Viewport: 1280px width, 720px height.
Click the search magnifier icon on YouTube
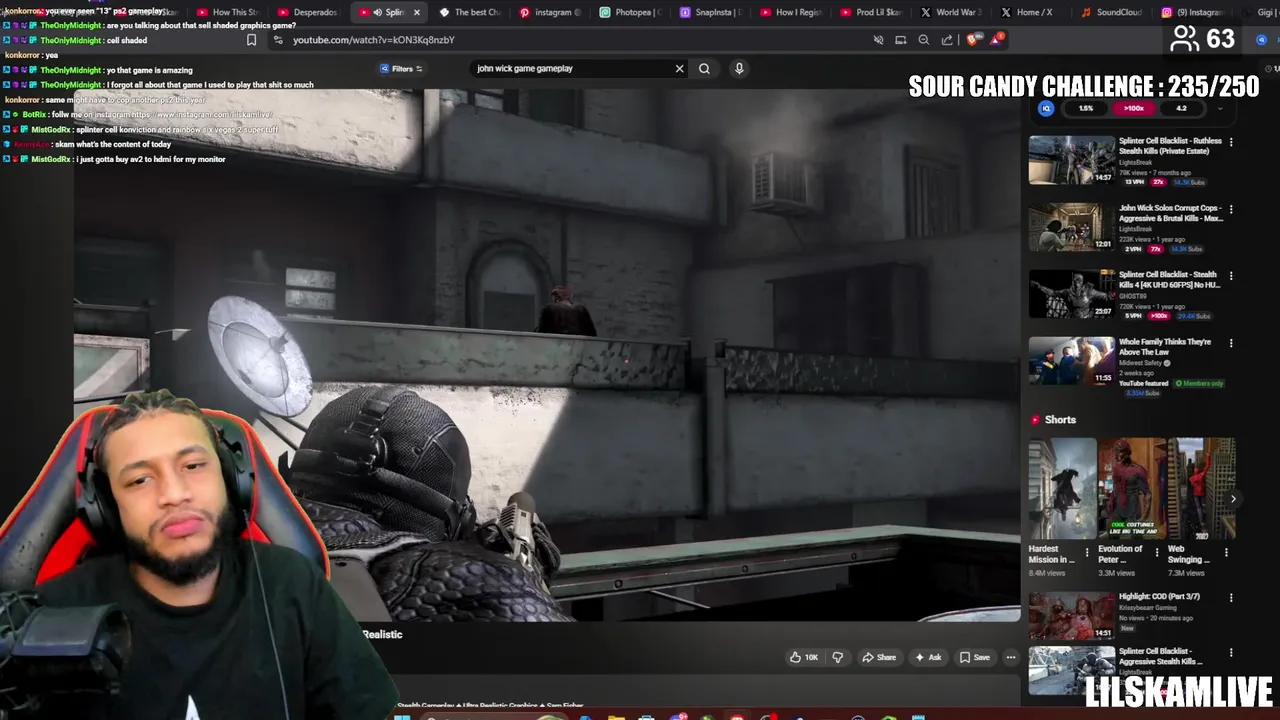coord(704,68)
